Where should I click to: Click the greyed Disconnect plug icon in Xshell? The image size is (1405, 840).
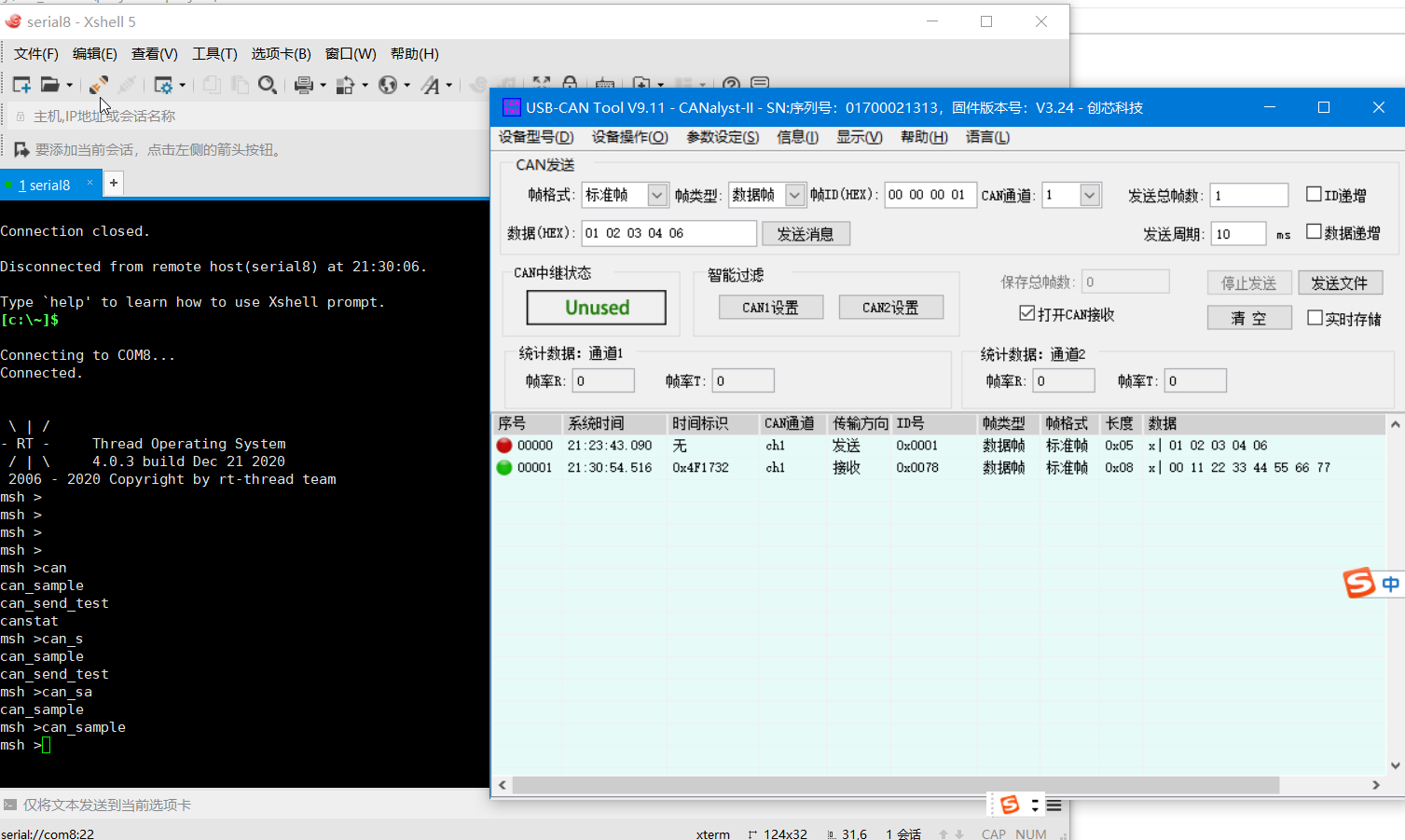point(127,85)
